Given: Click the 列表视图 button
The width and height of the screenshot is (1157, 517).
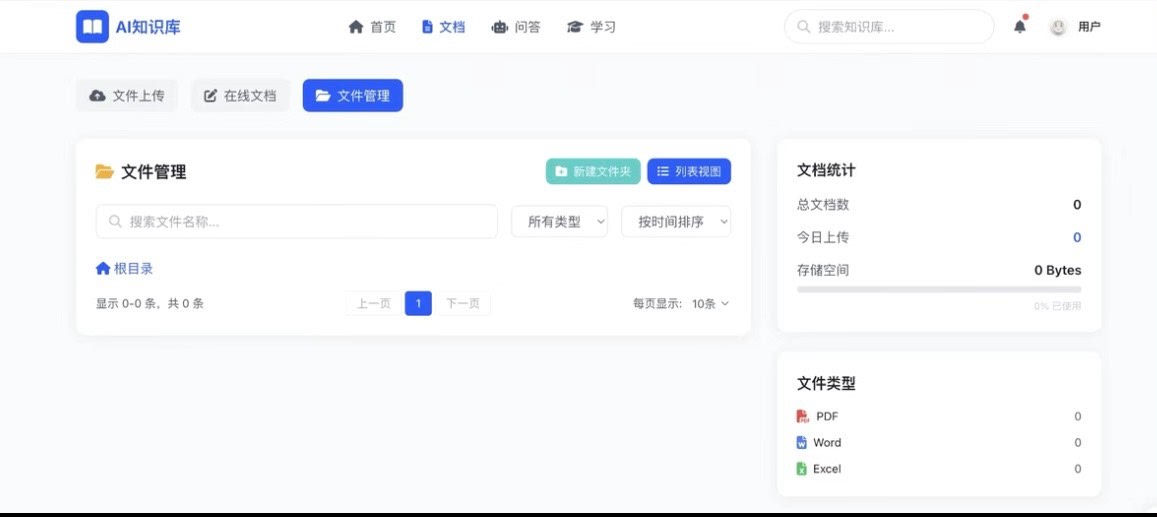Looking at the screenshot, I should (x=689, y=171).
